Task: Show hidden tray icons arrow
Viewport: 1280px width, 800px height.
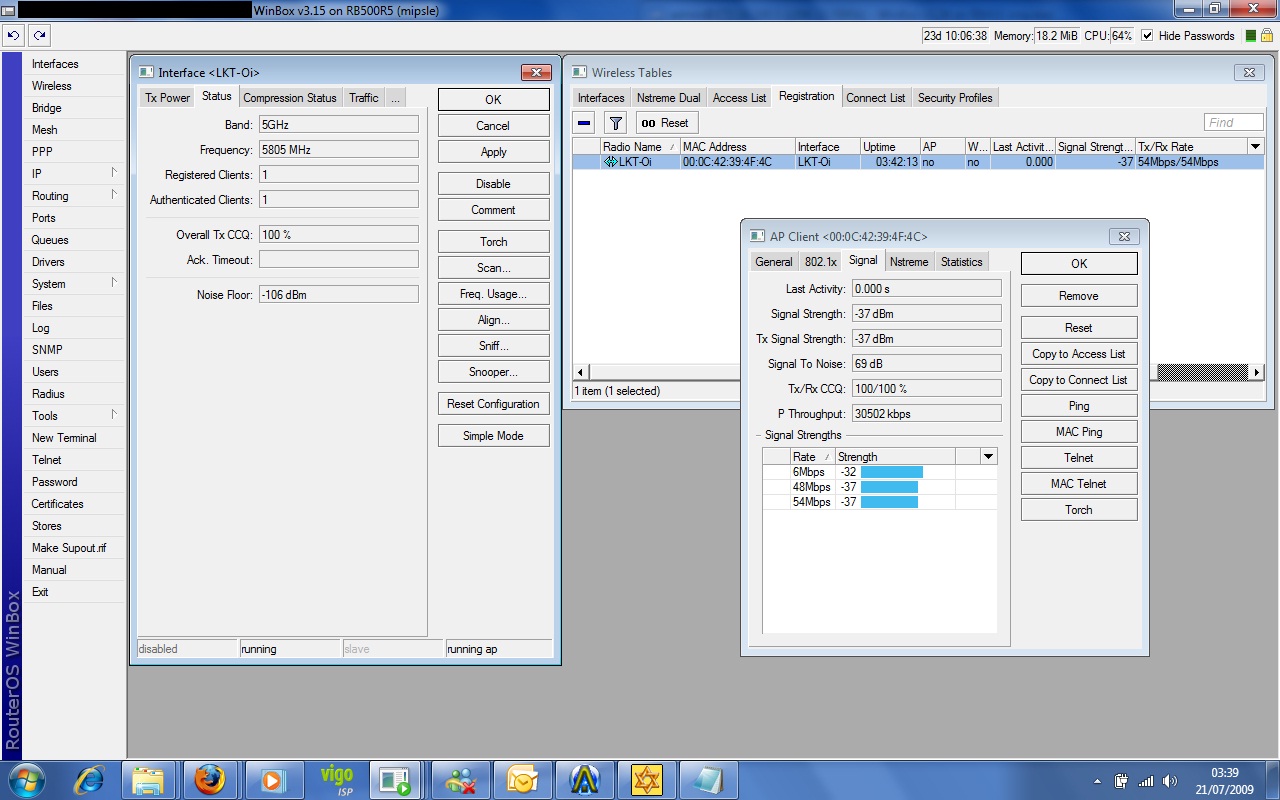Action: click(1098, 780)
